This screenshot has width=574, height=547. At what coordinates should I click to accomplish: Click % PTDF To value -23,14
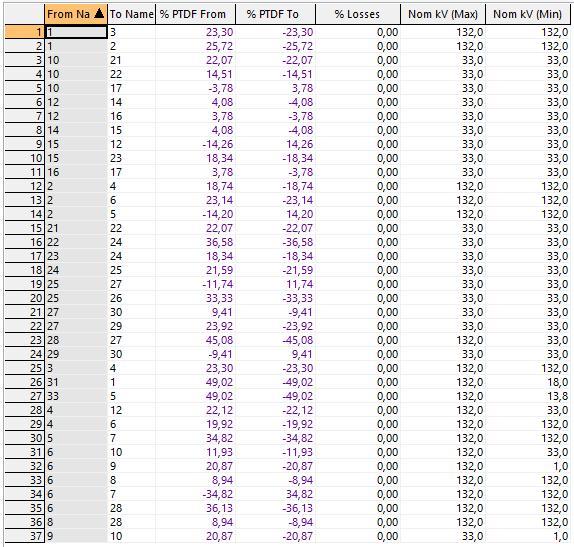click(298, 200)
